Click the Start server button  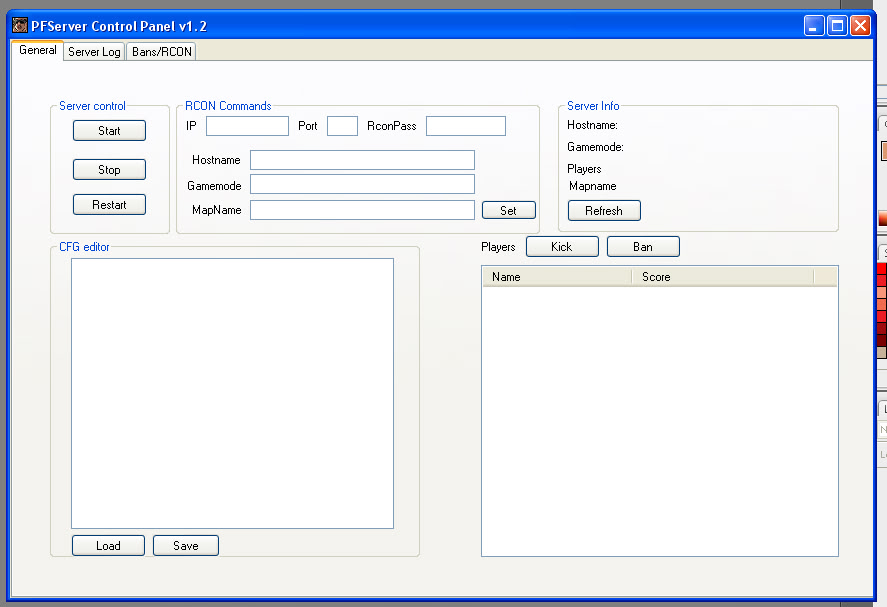(x=109, y=131)
